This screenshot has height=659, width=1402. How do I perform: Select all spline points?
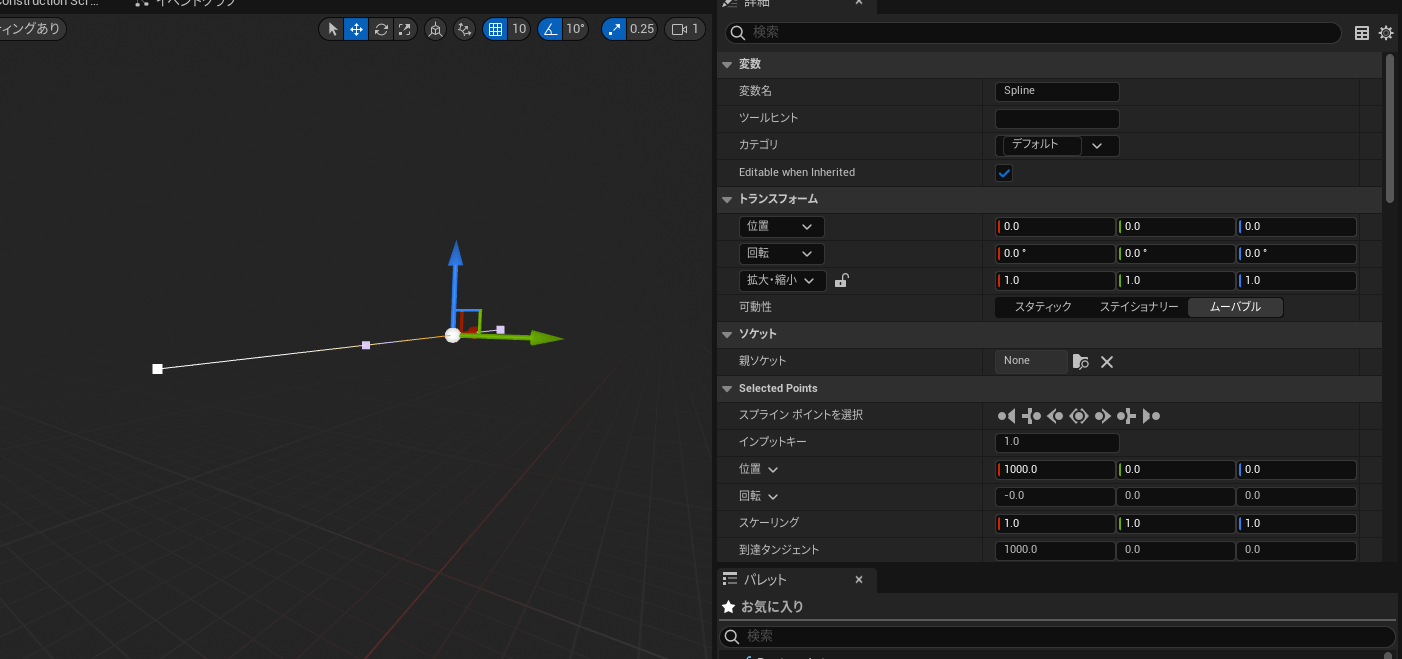tap(1079, 415)
